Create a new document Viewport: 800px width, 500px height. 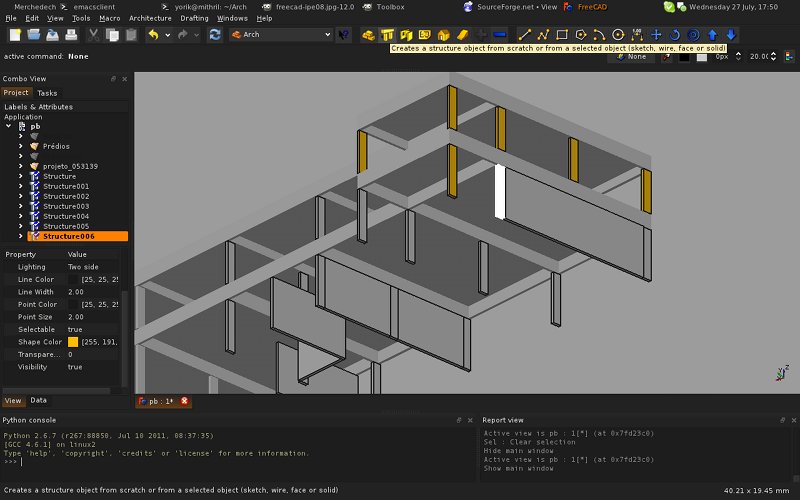click(x=15, y=35)
